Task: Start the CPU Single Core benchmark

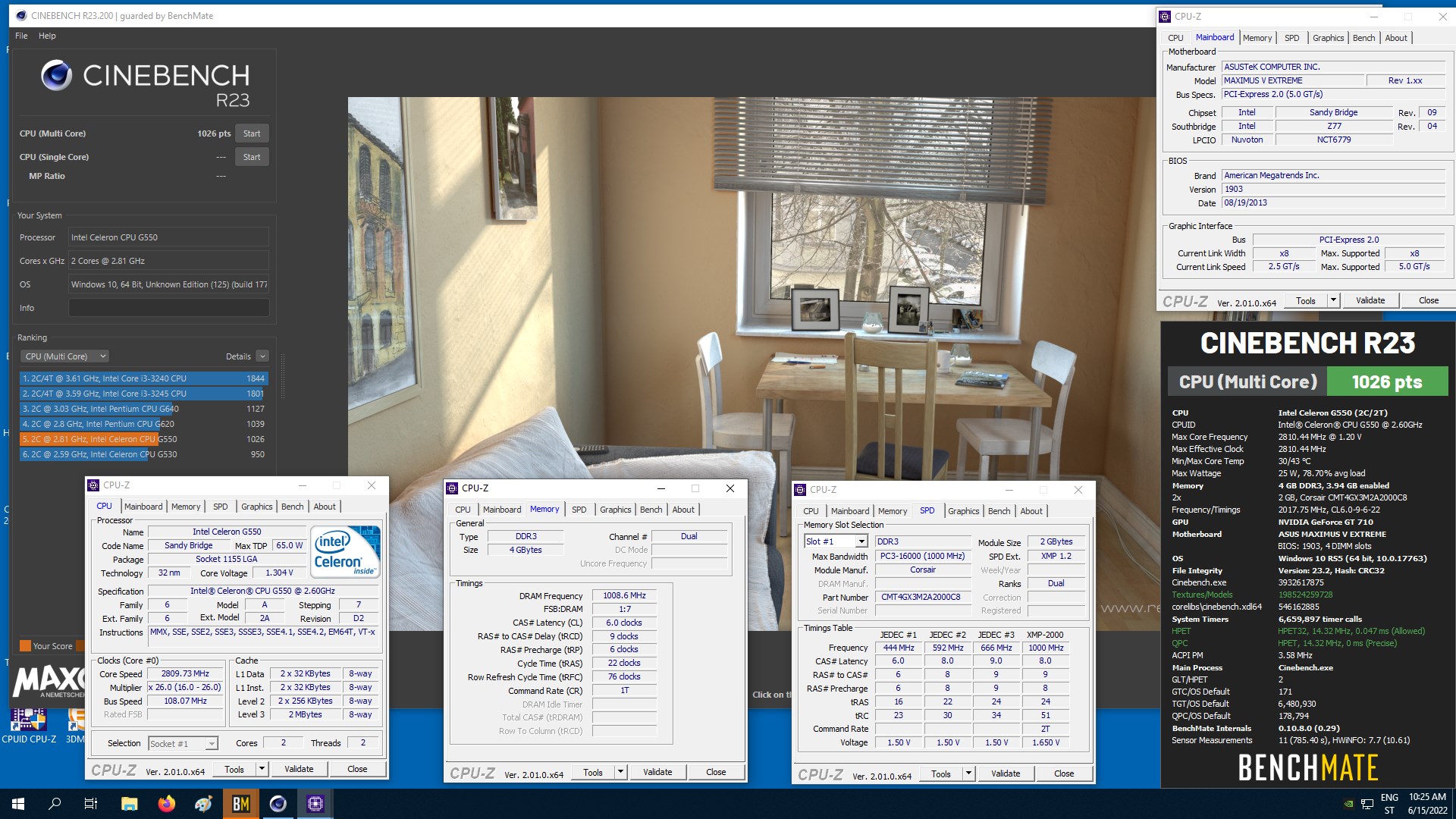Action: pyautogui.click(x=252, y=157)
